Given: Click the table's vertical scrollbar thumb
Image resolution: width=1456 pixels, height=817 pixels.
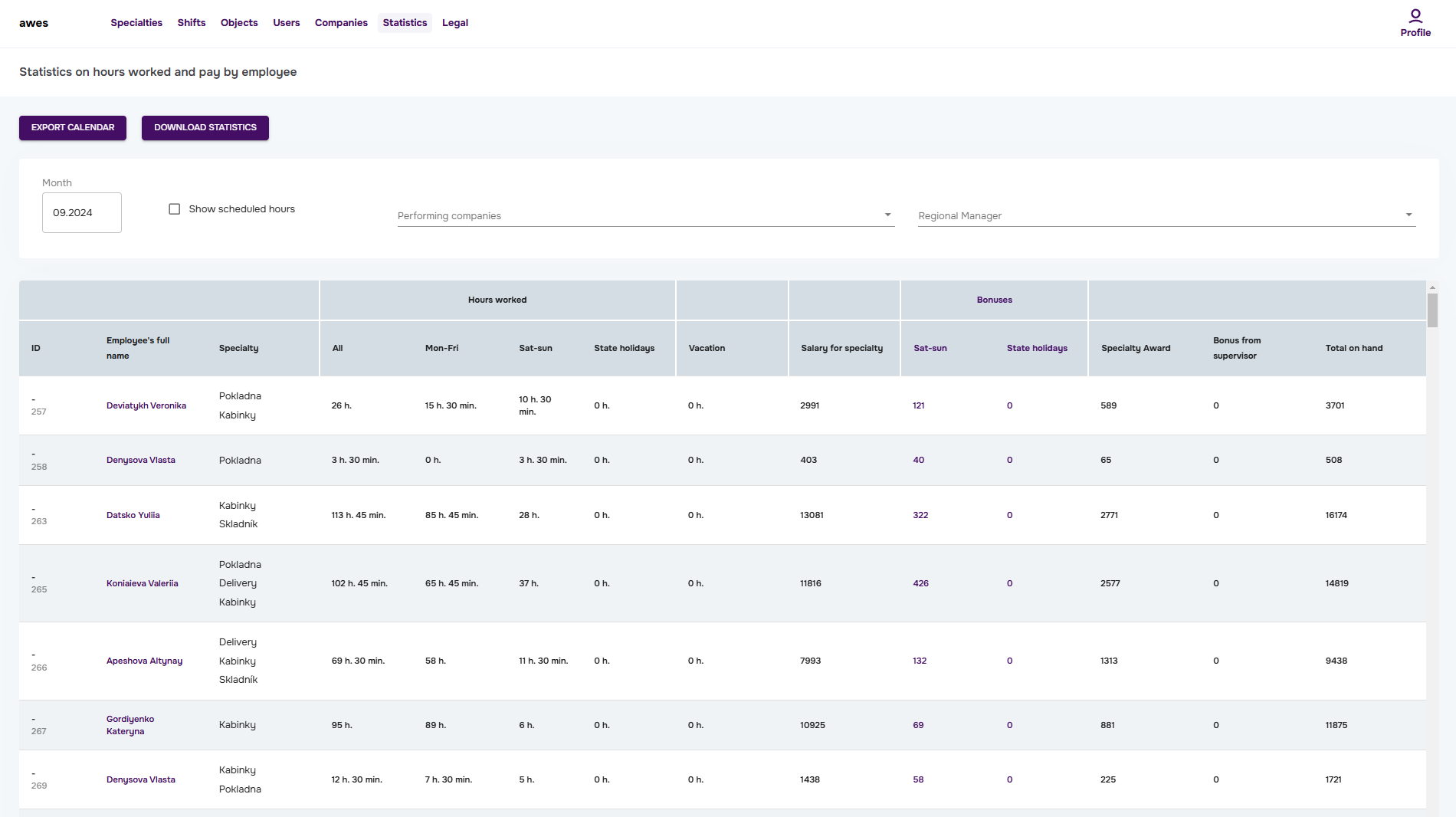Looking at the screenshot, I should (1431, 310).
